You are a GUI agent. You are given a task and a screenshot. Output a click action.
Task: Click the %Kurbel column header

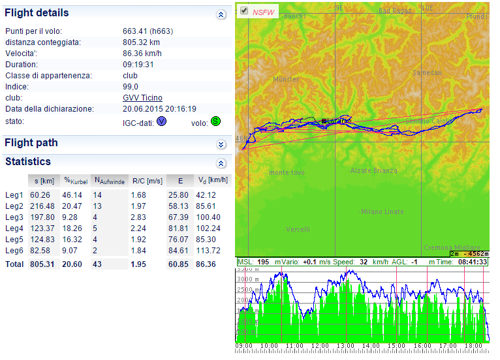76,181
